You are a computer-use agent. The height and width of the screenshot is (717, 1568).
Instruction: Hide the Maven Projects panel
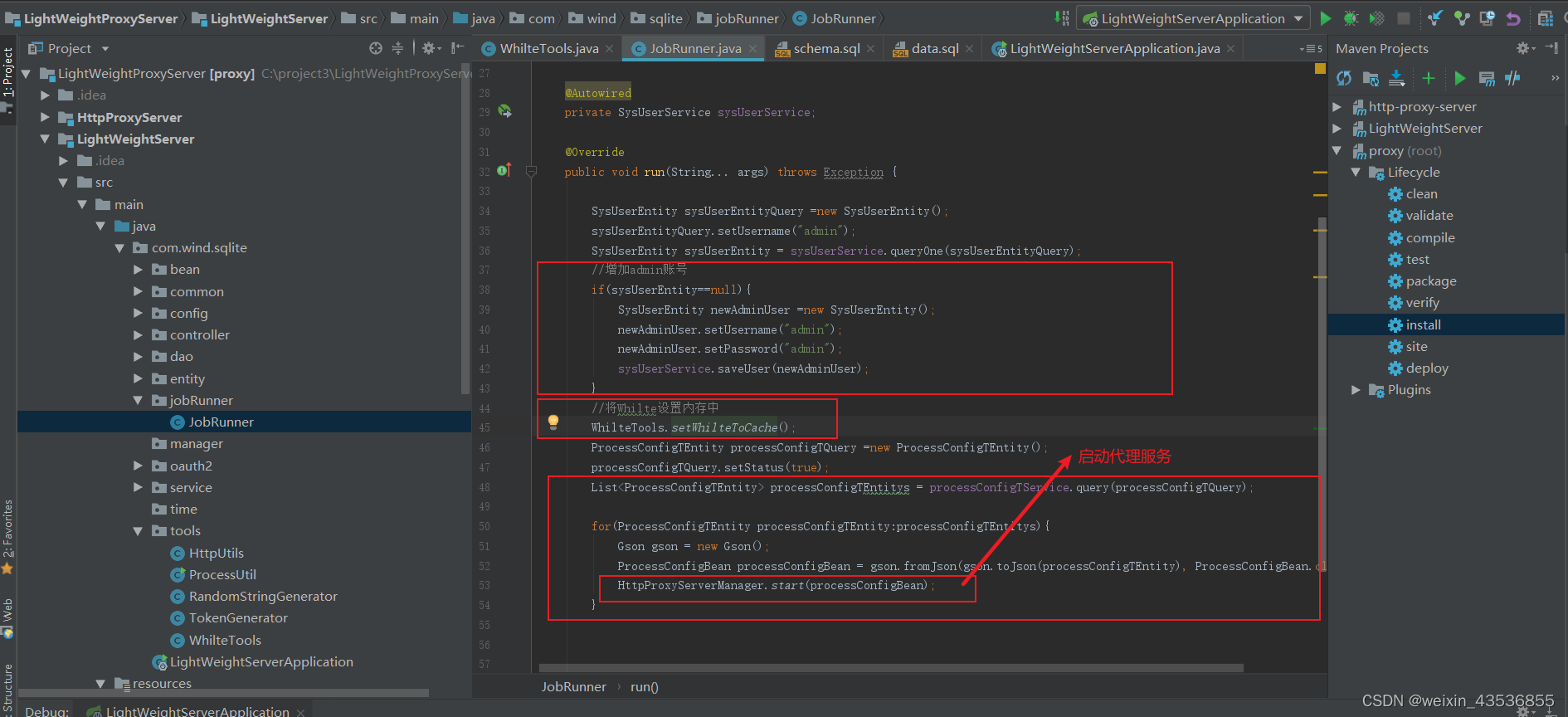click(x=1552, y=48)
